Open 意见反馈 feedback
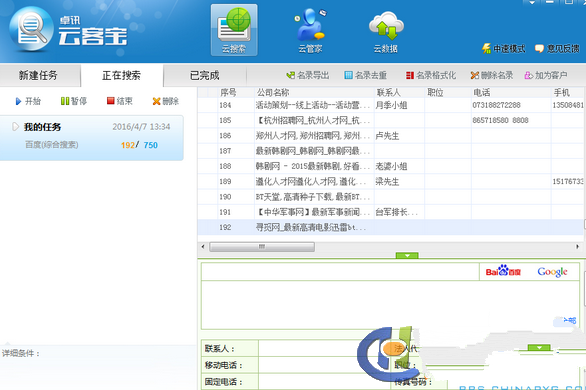 [x=557, y=49]
